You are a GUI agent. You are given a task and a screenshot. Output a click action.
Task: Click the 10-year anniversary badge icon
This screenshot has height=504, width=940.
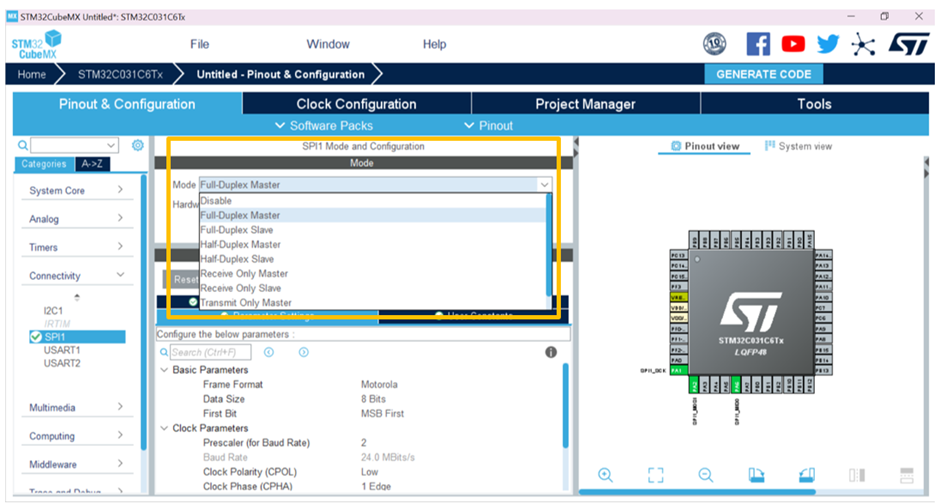pyautogui.click(x=714, y=44)
